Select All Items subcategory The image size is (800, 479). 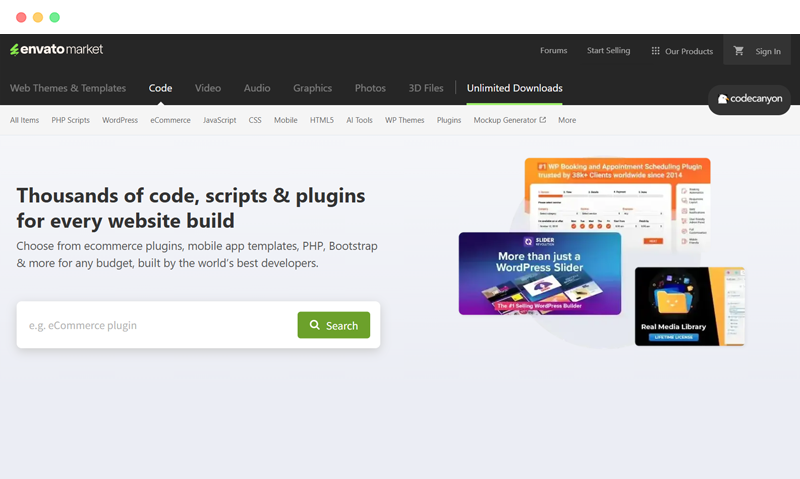point(24,120)
